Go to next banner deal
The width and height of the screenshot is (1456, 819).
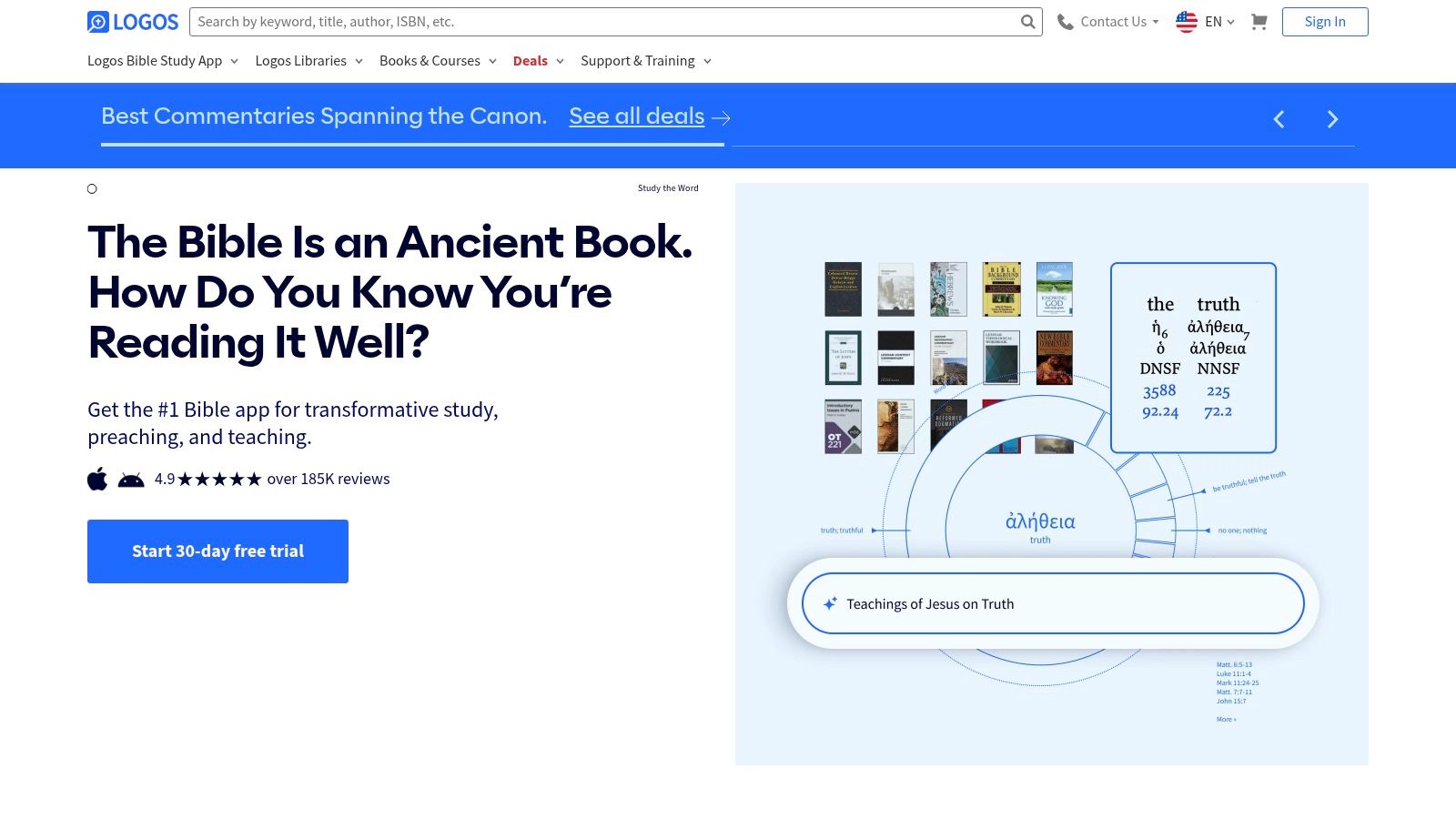coord(1332,119)
